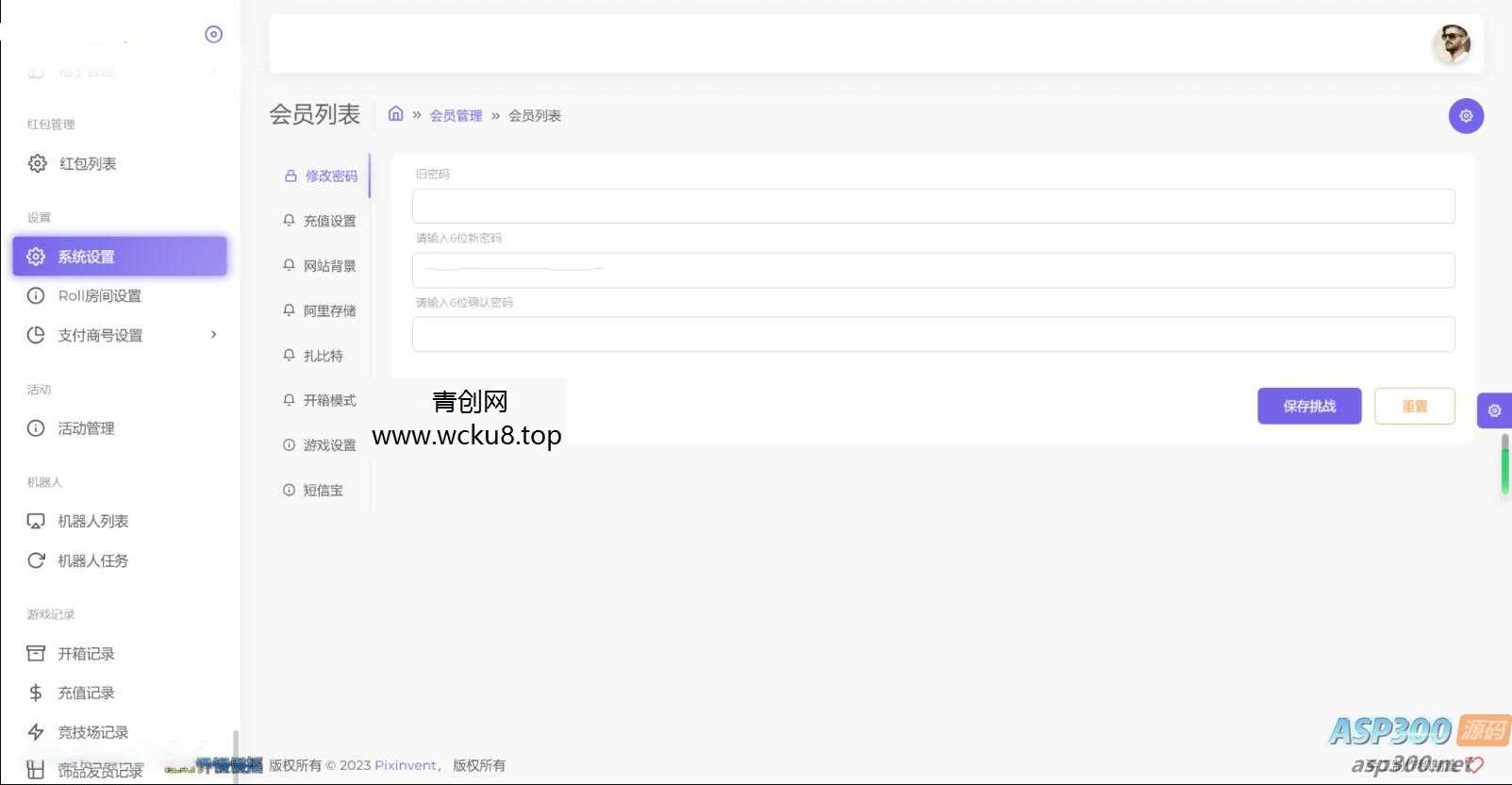Click the info icon beside 短信宝

click(x=289, y=490)
